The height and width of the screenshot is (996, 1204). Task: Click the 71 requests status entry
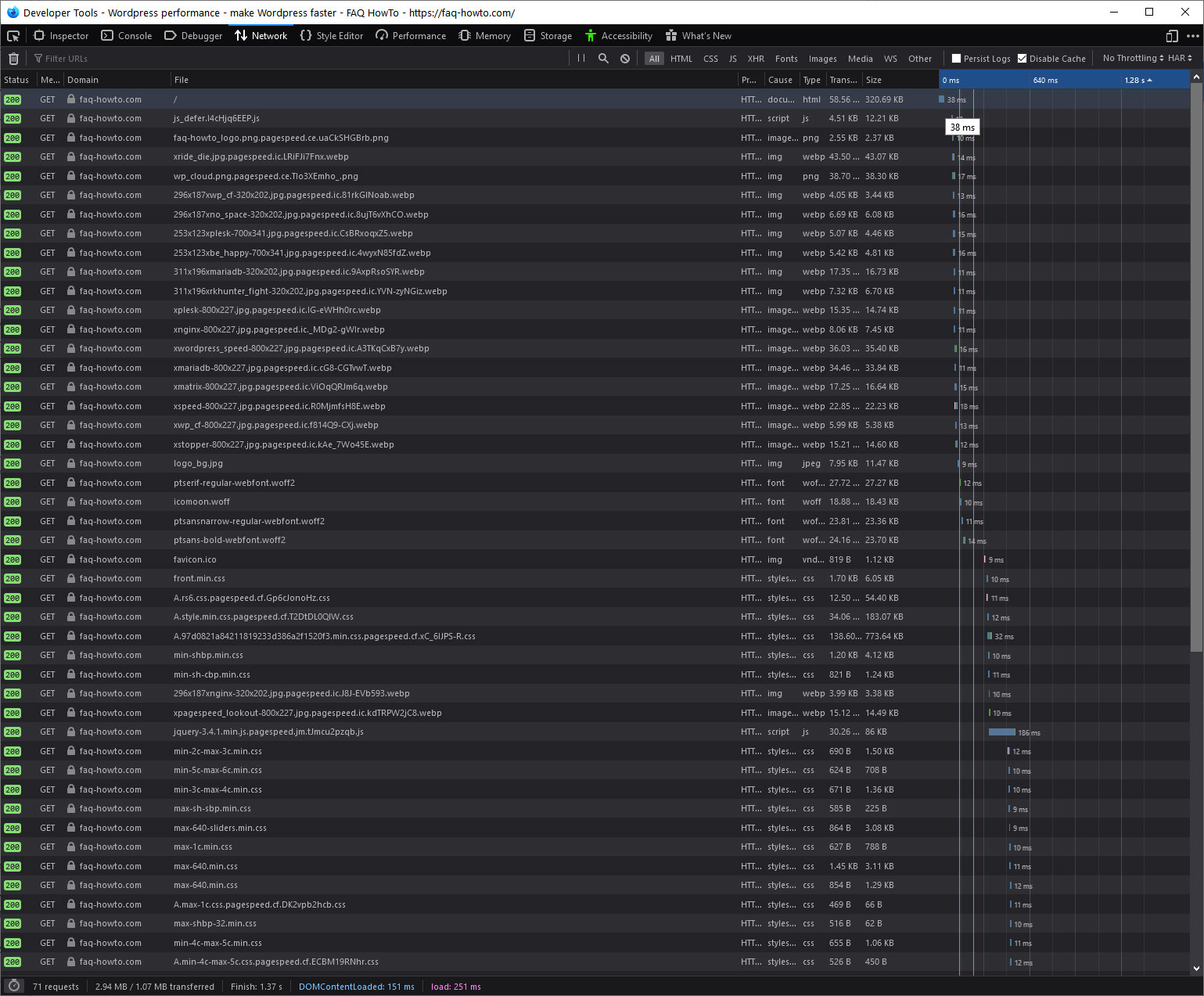coord(56,987)
